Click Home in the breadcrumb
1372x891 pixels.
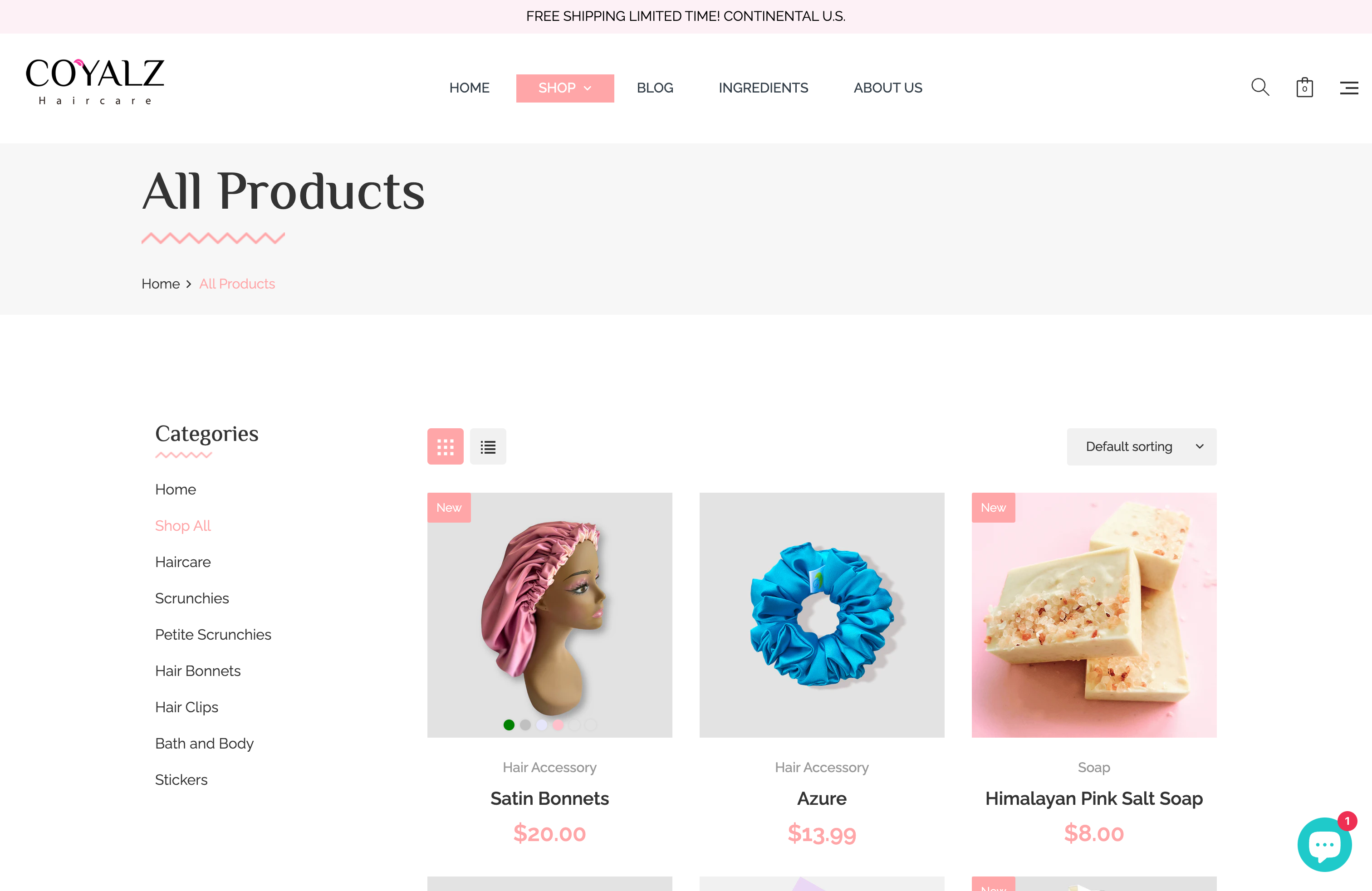(x=161, y=284)
